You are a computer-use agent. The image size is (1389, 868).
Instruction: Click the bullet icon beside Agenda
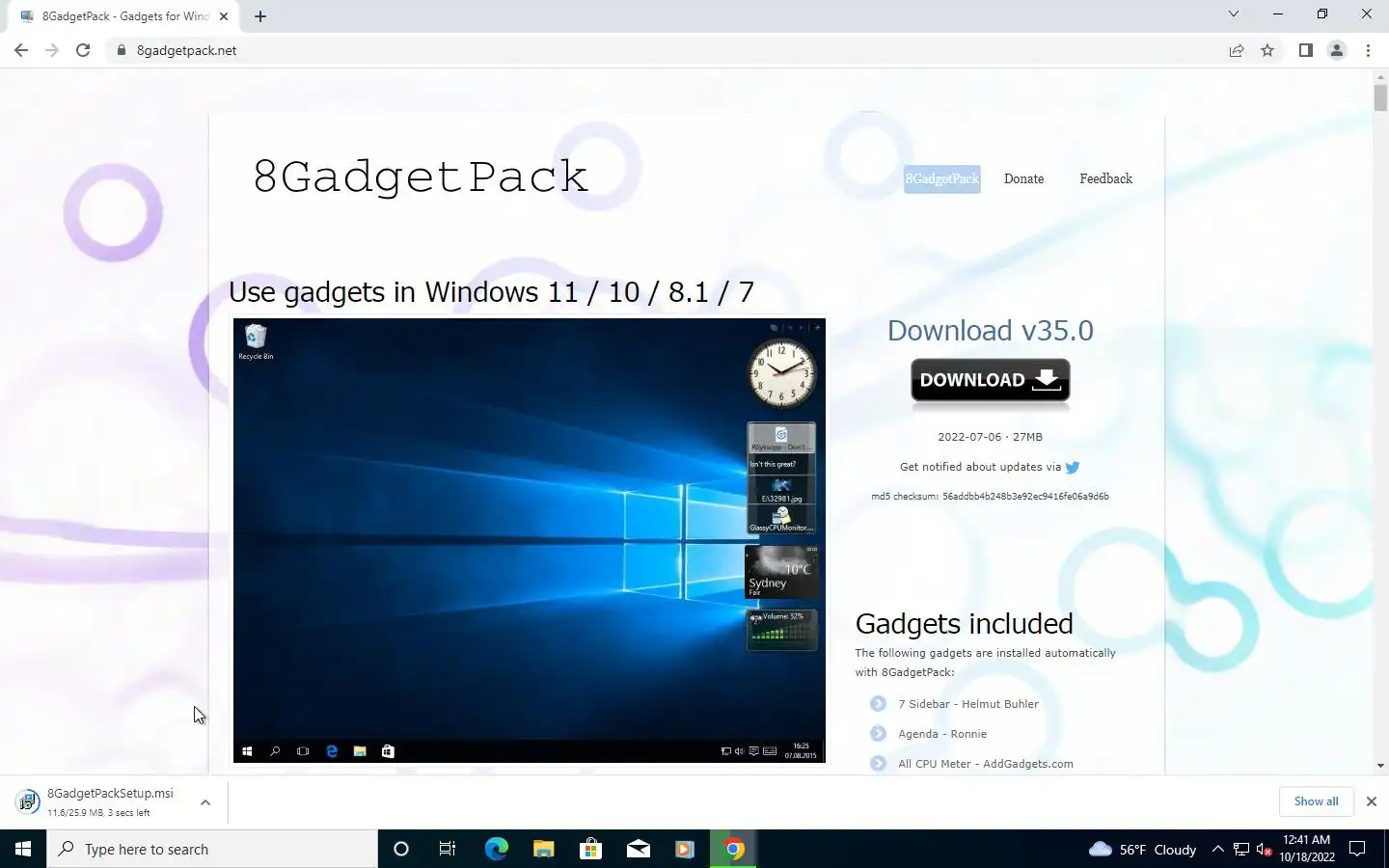tap(878, 734)
